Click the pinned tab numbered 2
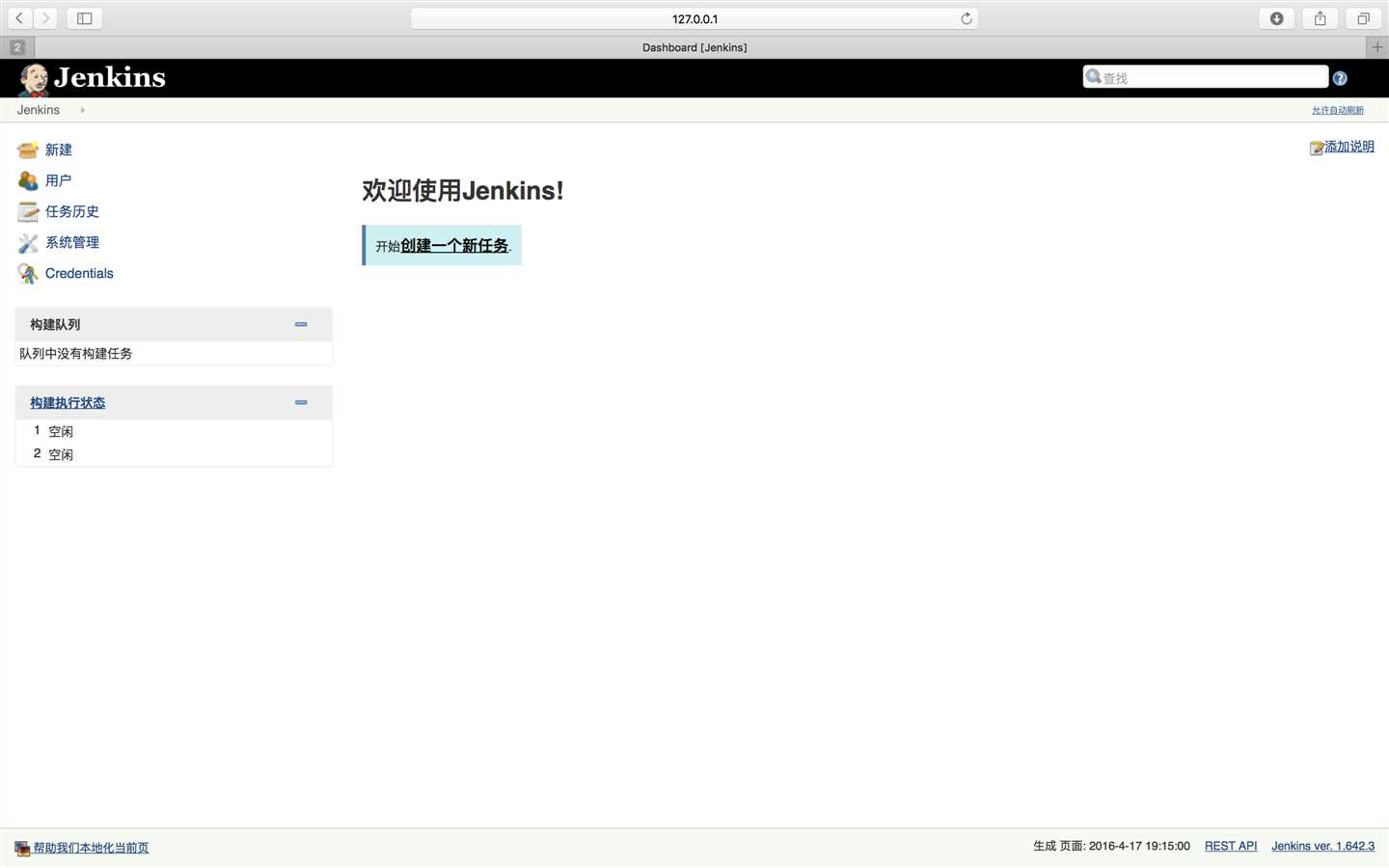This screenshot has width=1389, height=868. click(17, 47)
